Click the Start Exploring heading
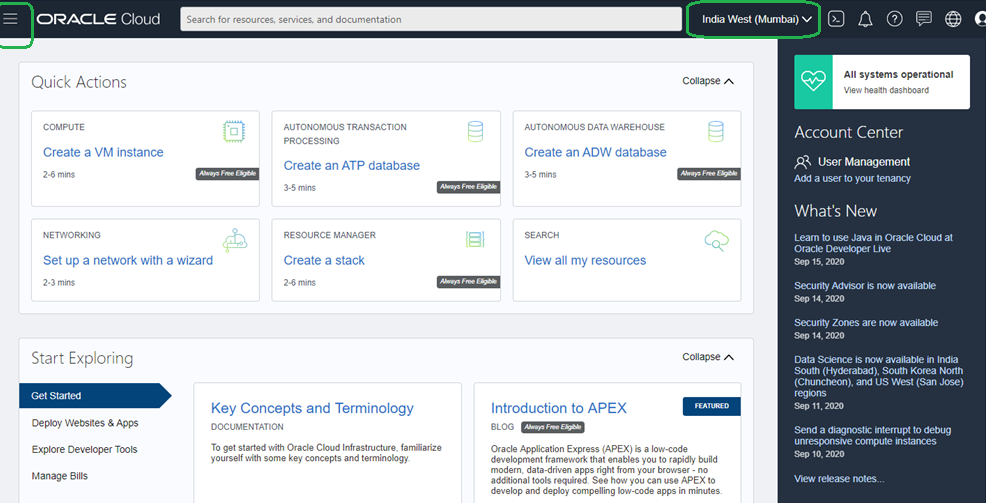The height and width of the screenshot is (504, 986). point(82,358)
